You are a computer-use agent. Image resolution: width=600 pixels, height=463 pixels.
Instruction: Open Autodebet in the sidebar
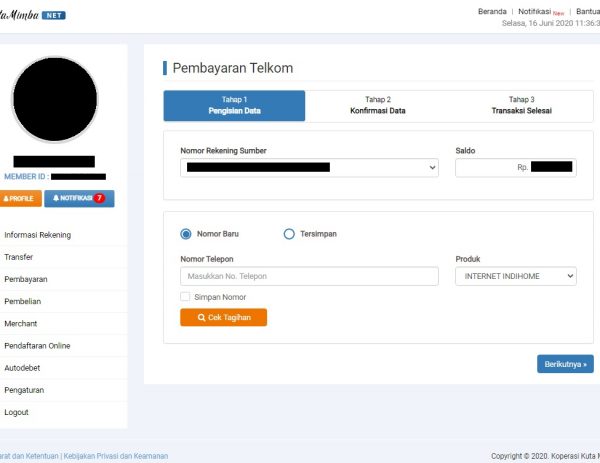(x=24, y=368)
